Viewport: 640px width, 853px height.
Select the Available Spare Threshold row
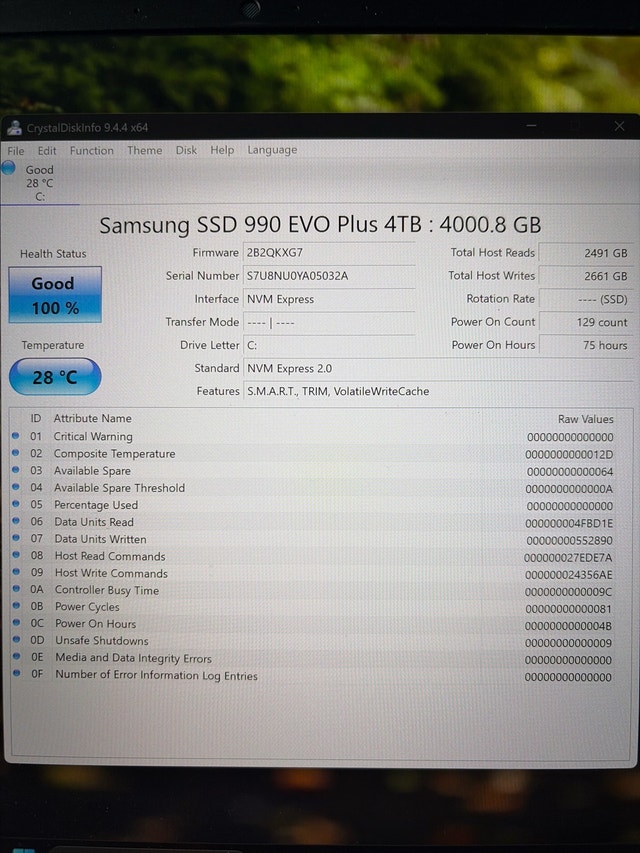click(x=314, y=488)
